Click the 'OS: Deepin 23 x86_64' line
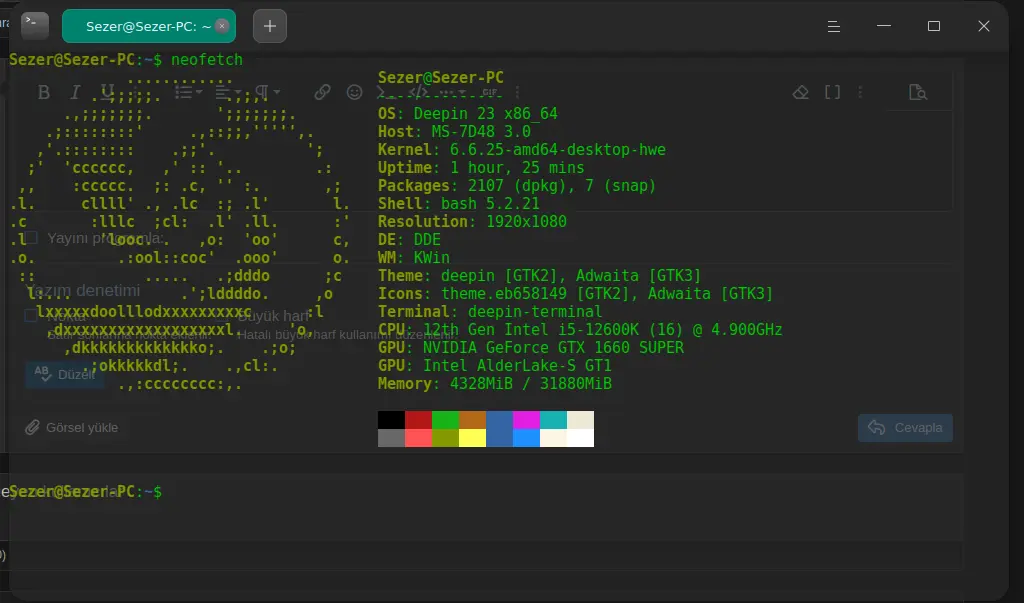The width and height of the screenshot is (1024, 603). [x=468, y=114]
